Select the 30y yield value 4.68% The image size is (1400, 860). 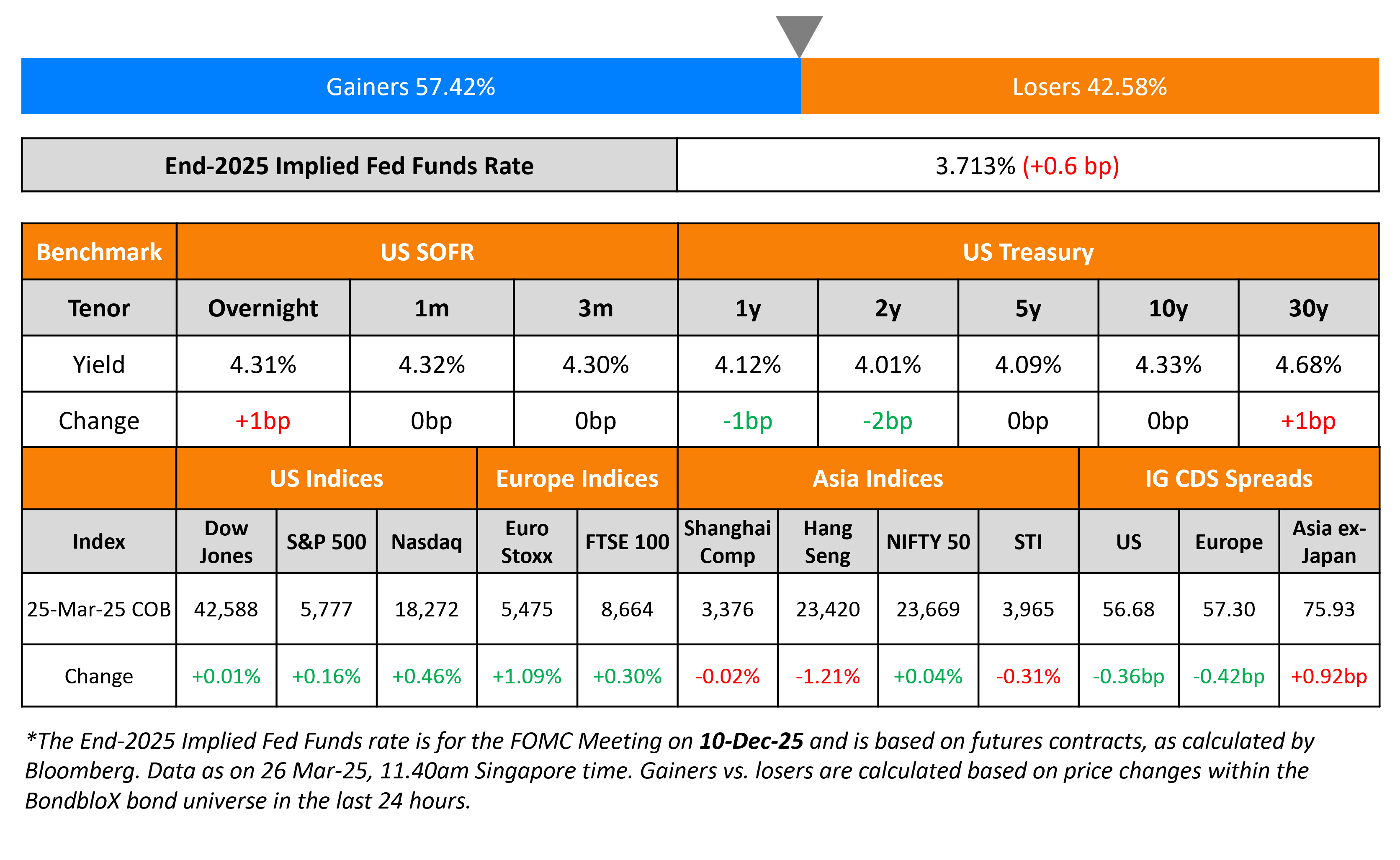[x=1308, y=364]
